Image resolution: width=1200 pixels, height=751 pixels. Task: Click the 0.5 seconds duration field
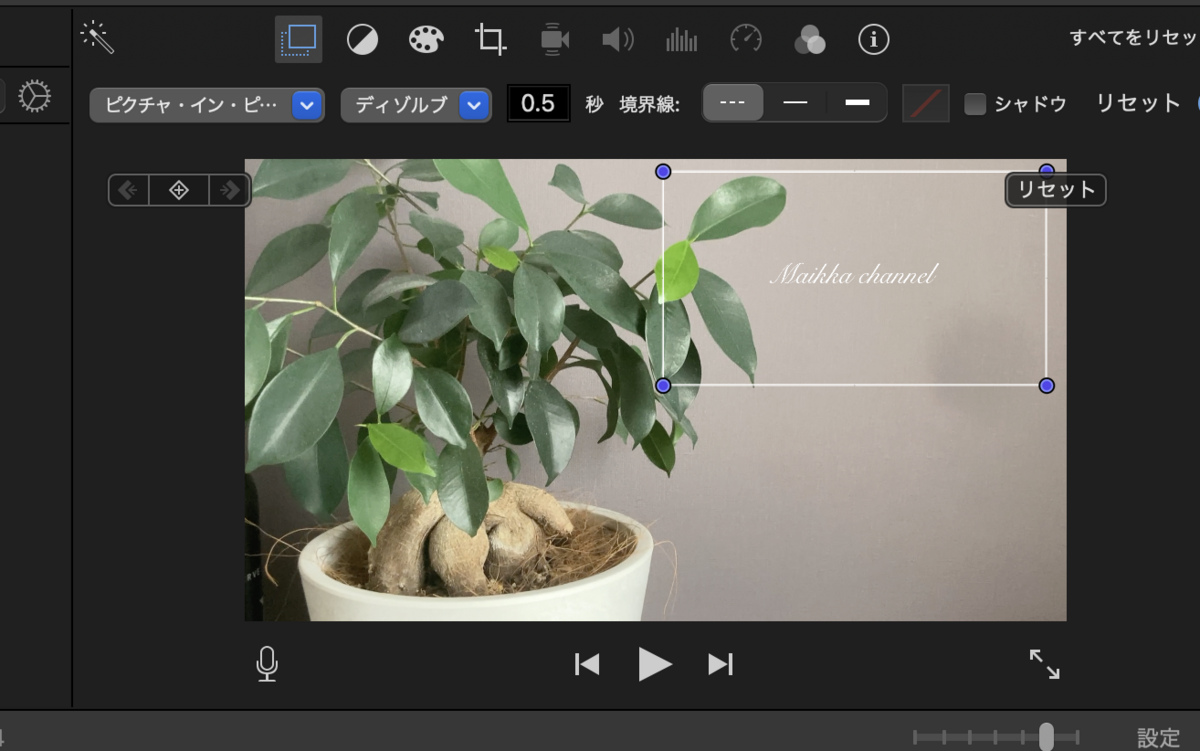[538, 104]
